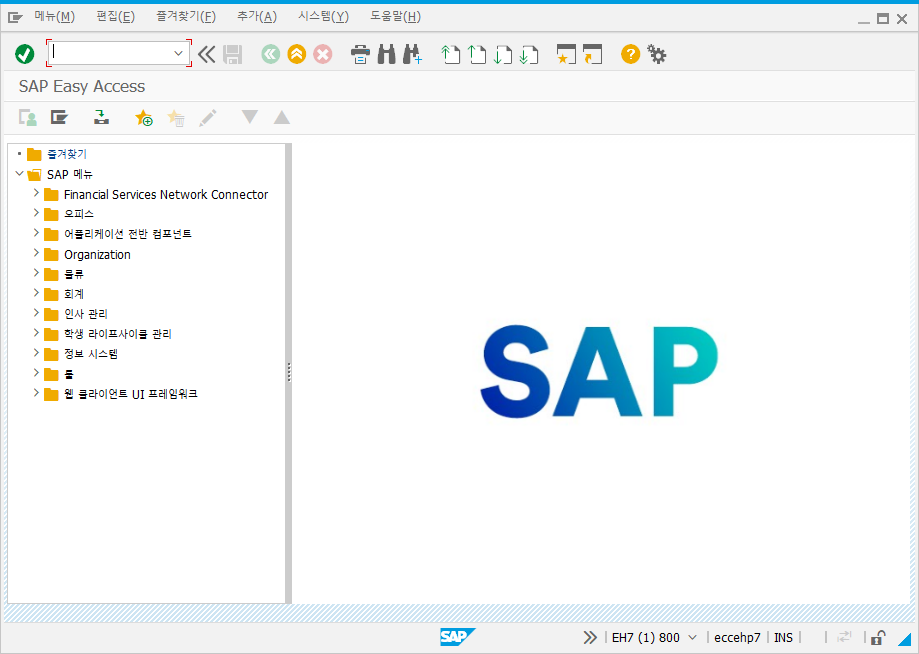Expand the Organization folder
919x654 pixels.
pyautogui.click(x=36, y=253)
